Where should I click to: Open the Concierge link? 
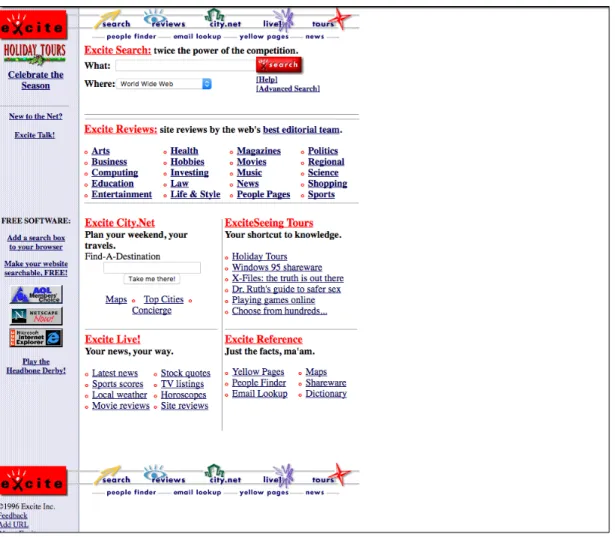click(x=152, y=310)
